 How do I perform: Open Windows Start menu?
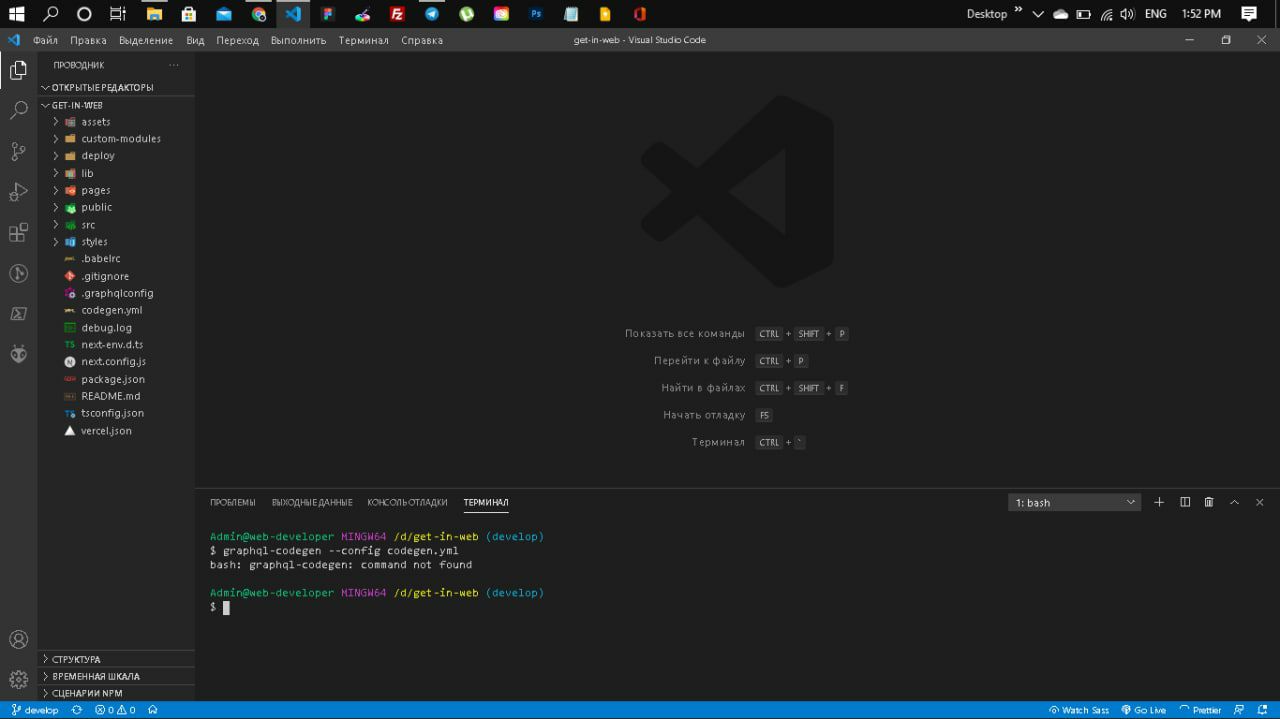coord(16,14)
